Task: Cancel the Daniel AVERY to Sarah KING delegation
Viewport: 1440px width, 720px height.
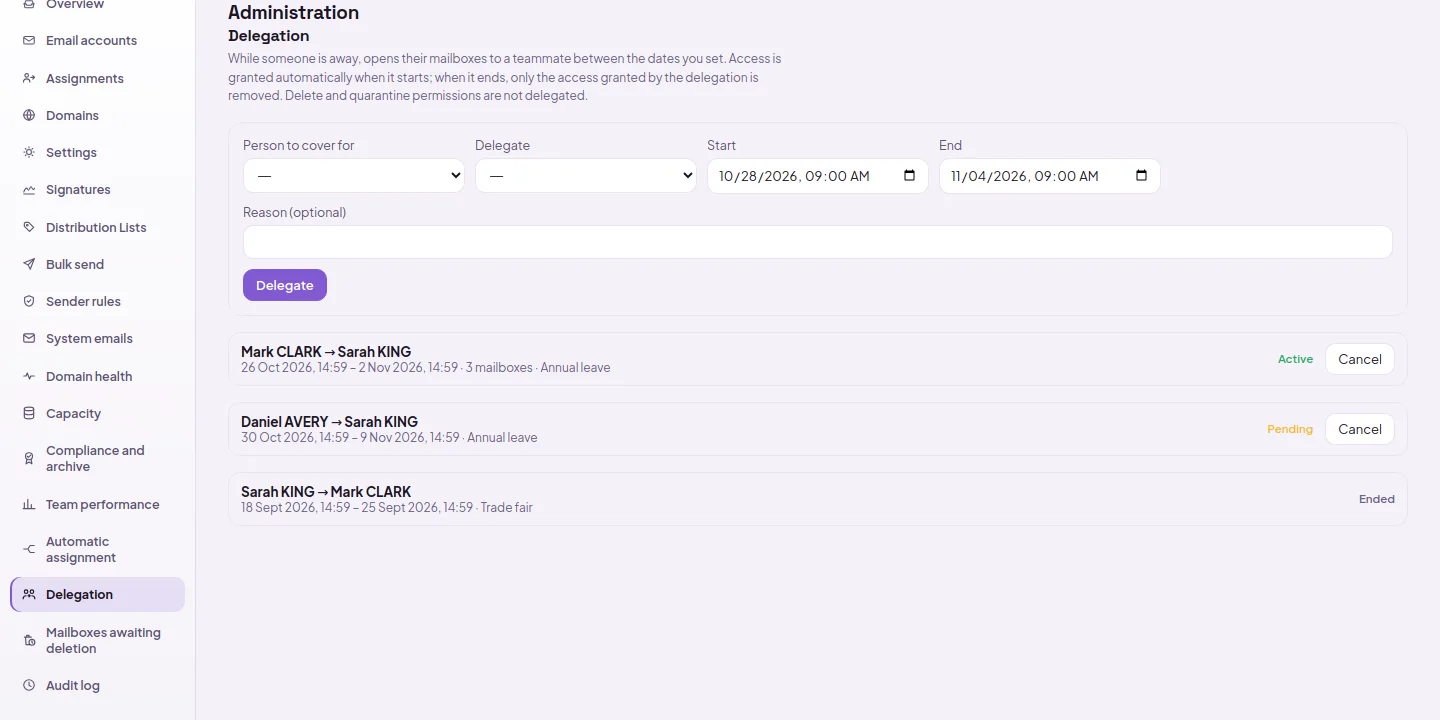Action: point(1360,429)
